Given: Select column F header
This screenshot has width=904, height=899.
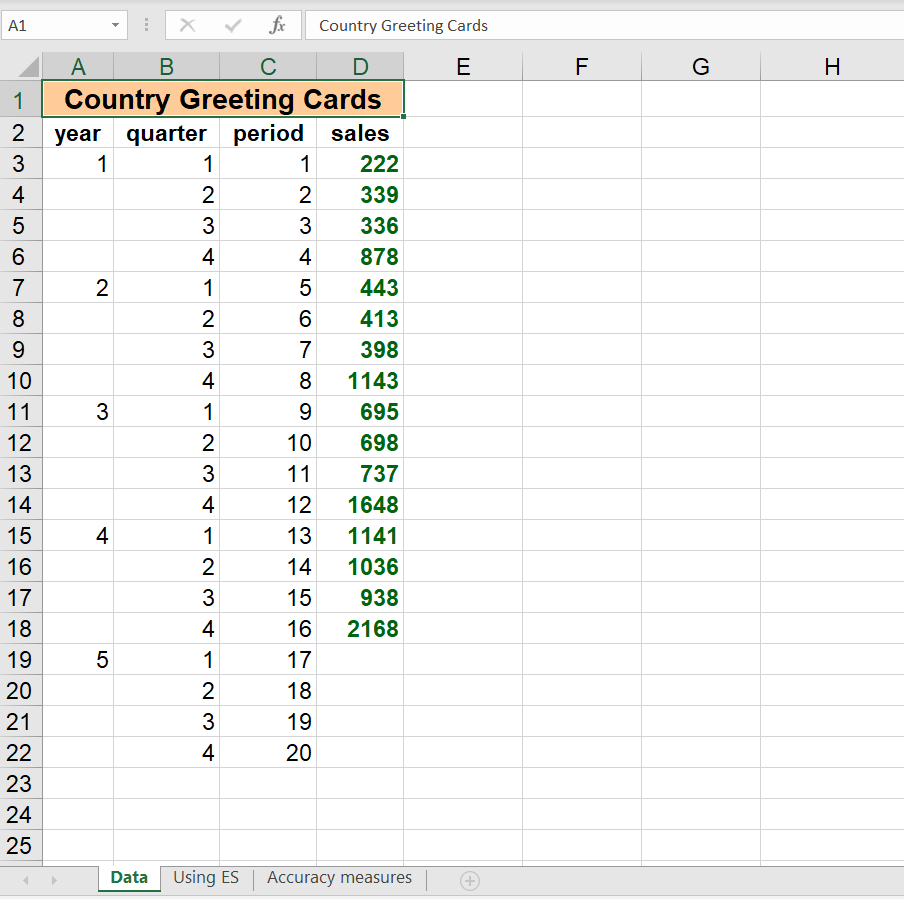Looking at the screenshot, I should [x=582, y=66].
